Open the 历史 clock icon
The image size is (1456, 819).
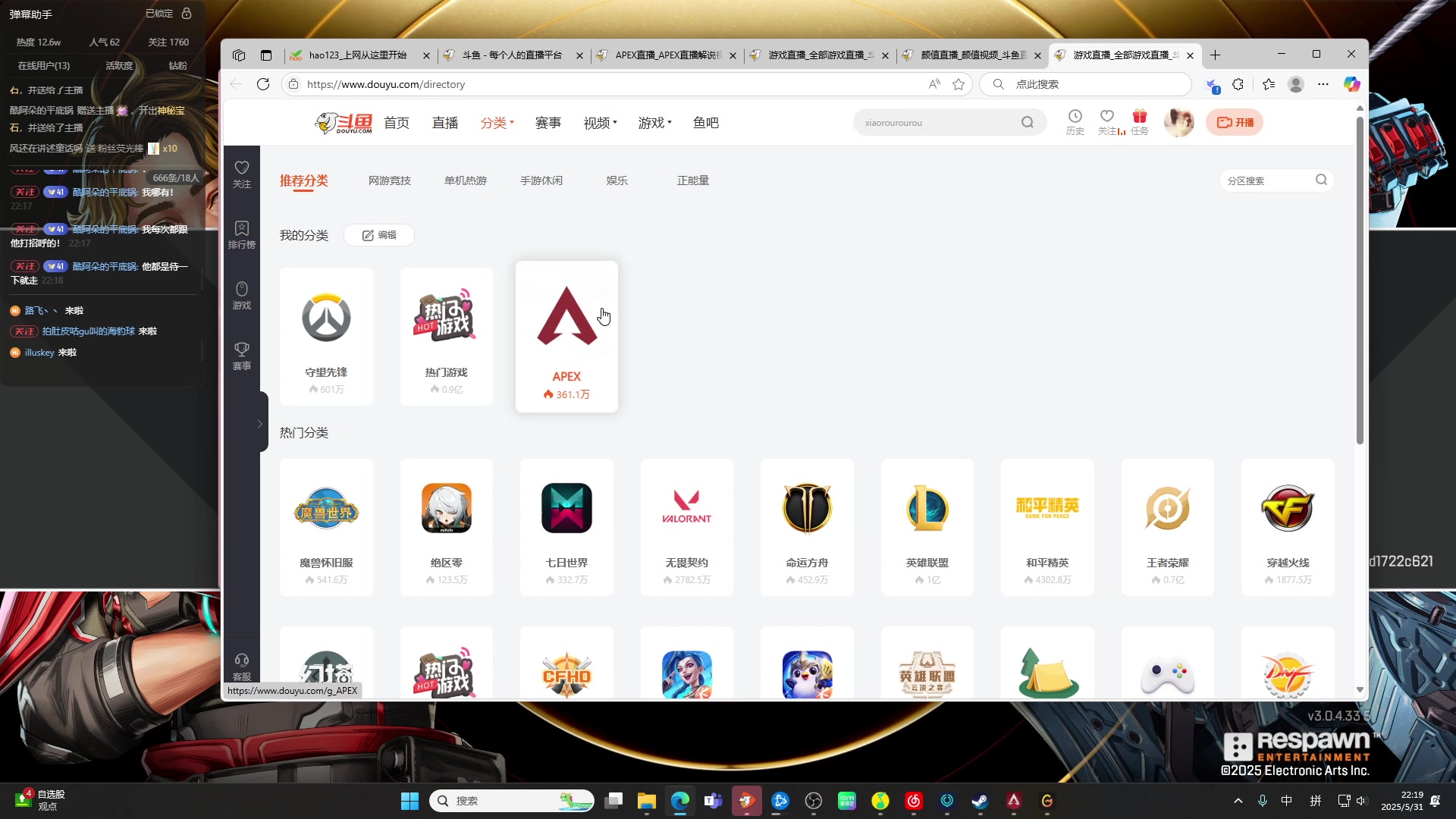click(x=1075, y=121)
